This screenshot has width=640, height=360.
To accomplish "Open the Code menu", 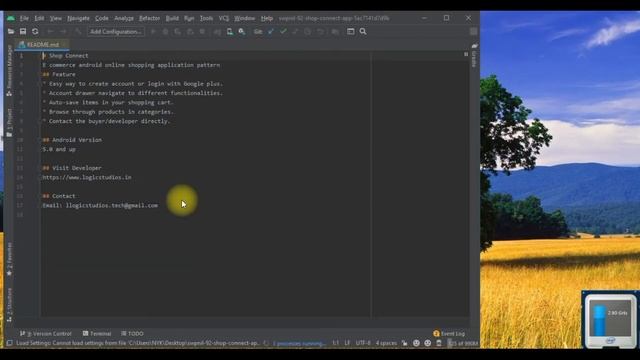I will [x=102, y=18].
